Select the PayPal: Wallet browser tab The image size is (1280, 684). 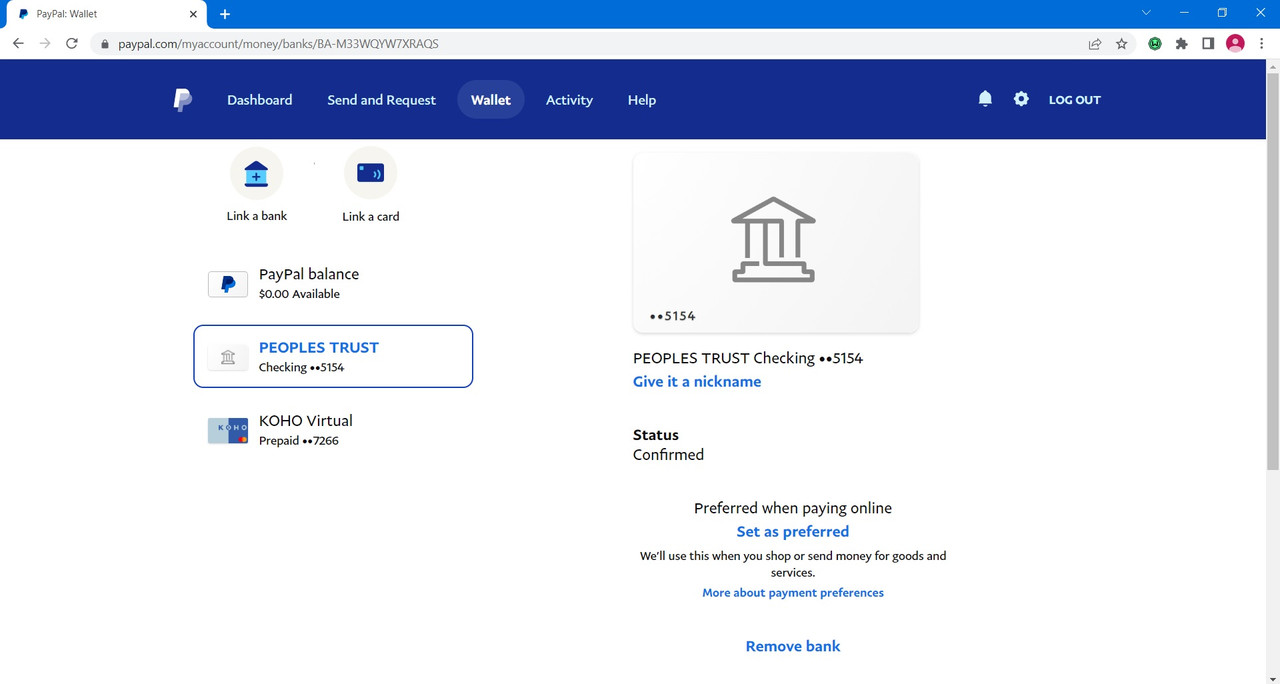click(x=106, y=15)
